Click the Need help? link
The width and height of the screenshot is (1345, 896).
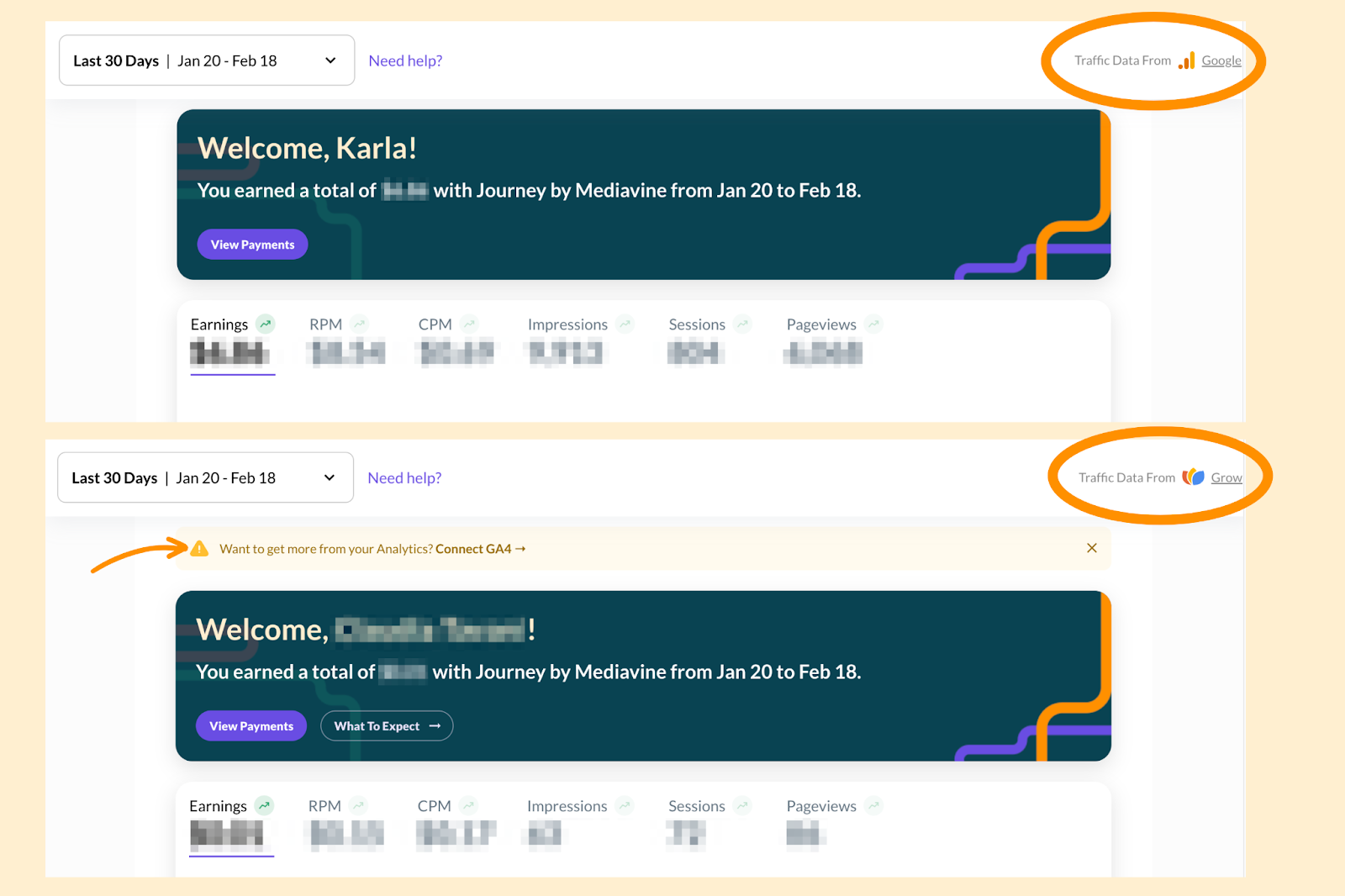pyautogui.click(x=405, y=60)
